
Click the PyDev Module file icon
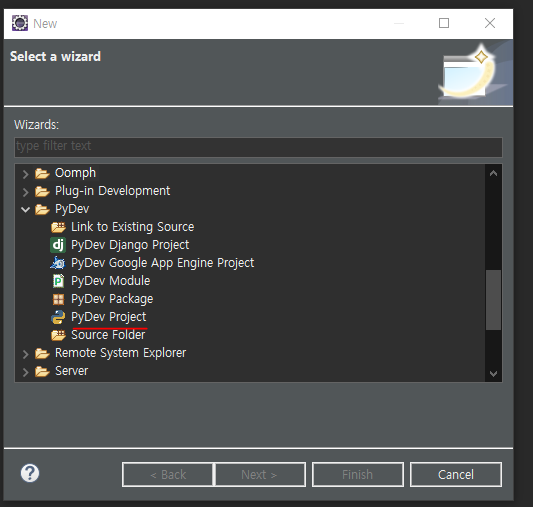[58, 281]
